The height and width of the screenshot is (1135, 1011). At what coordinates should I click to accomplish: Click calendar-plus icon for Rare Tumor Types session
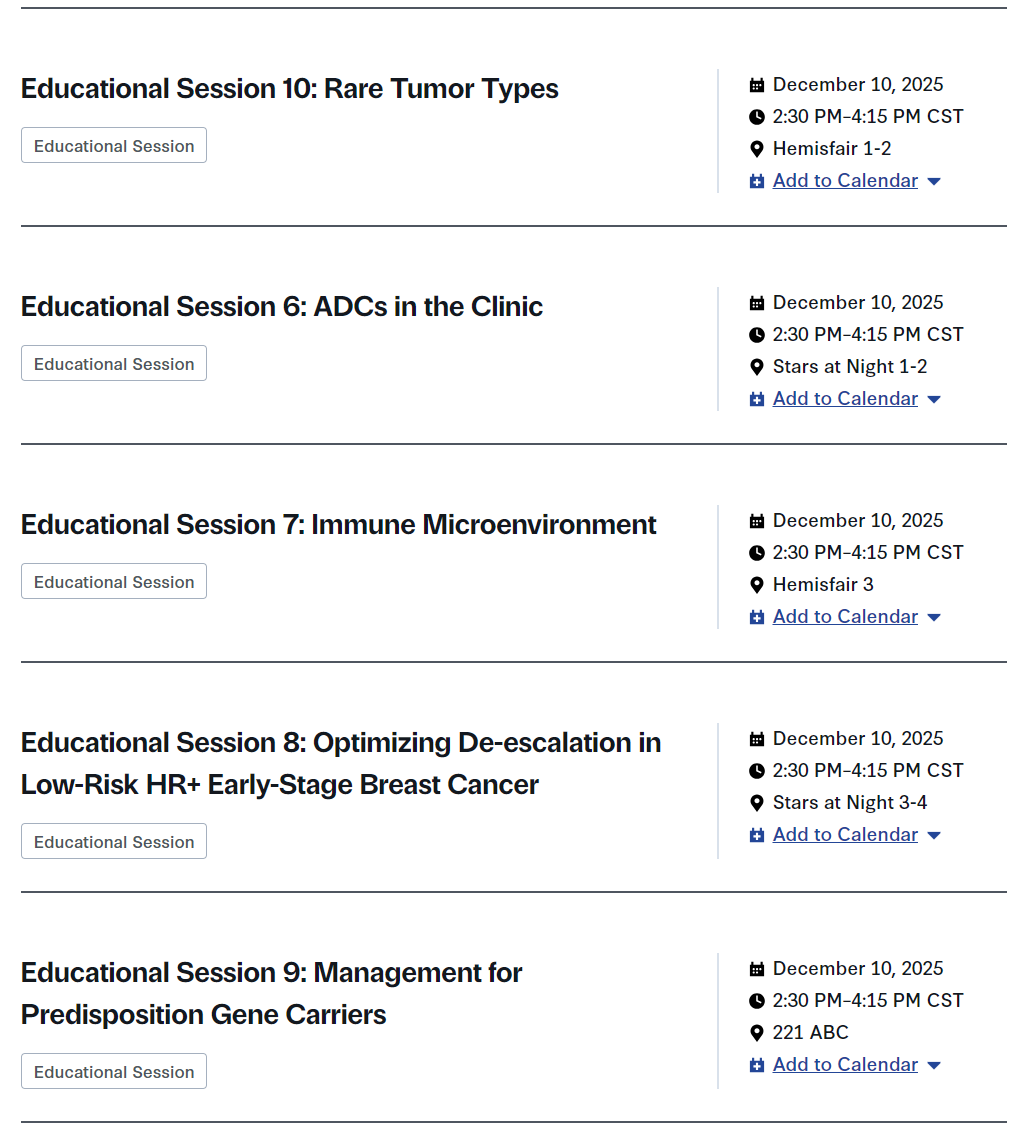pyautogui.click(x=757, y=181)
